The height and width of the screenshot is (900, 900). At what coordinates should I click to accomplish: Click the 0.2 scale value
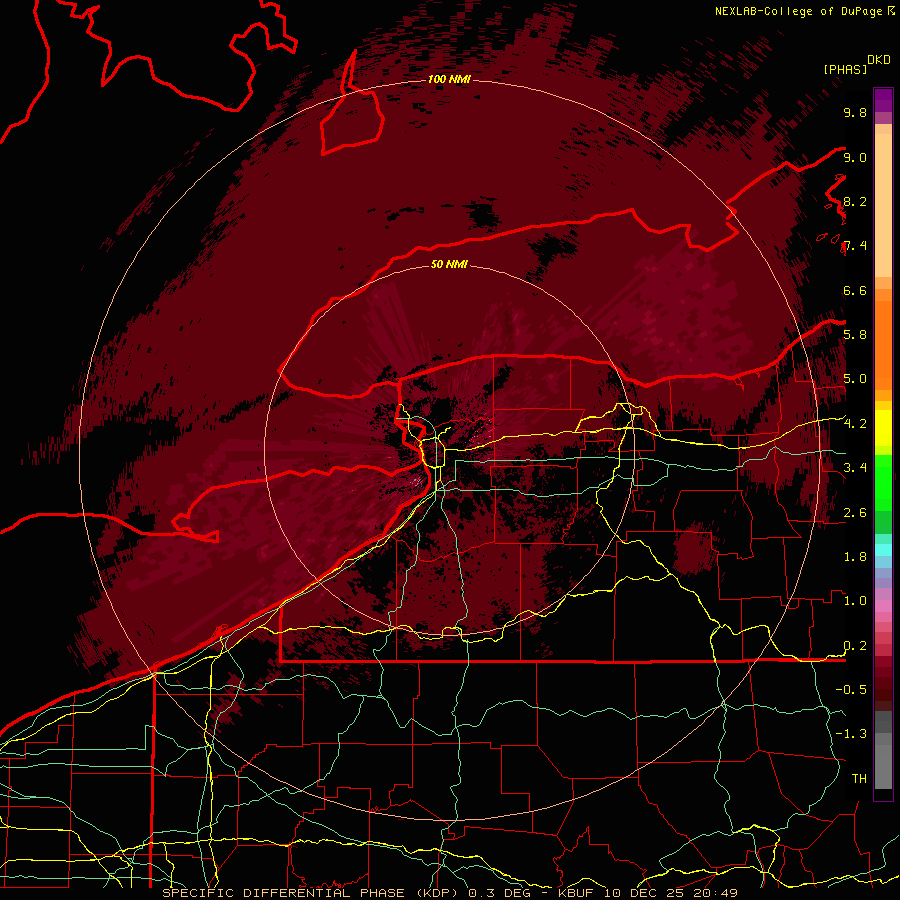[855, 646]
